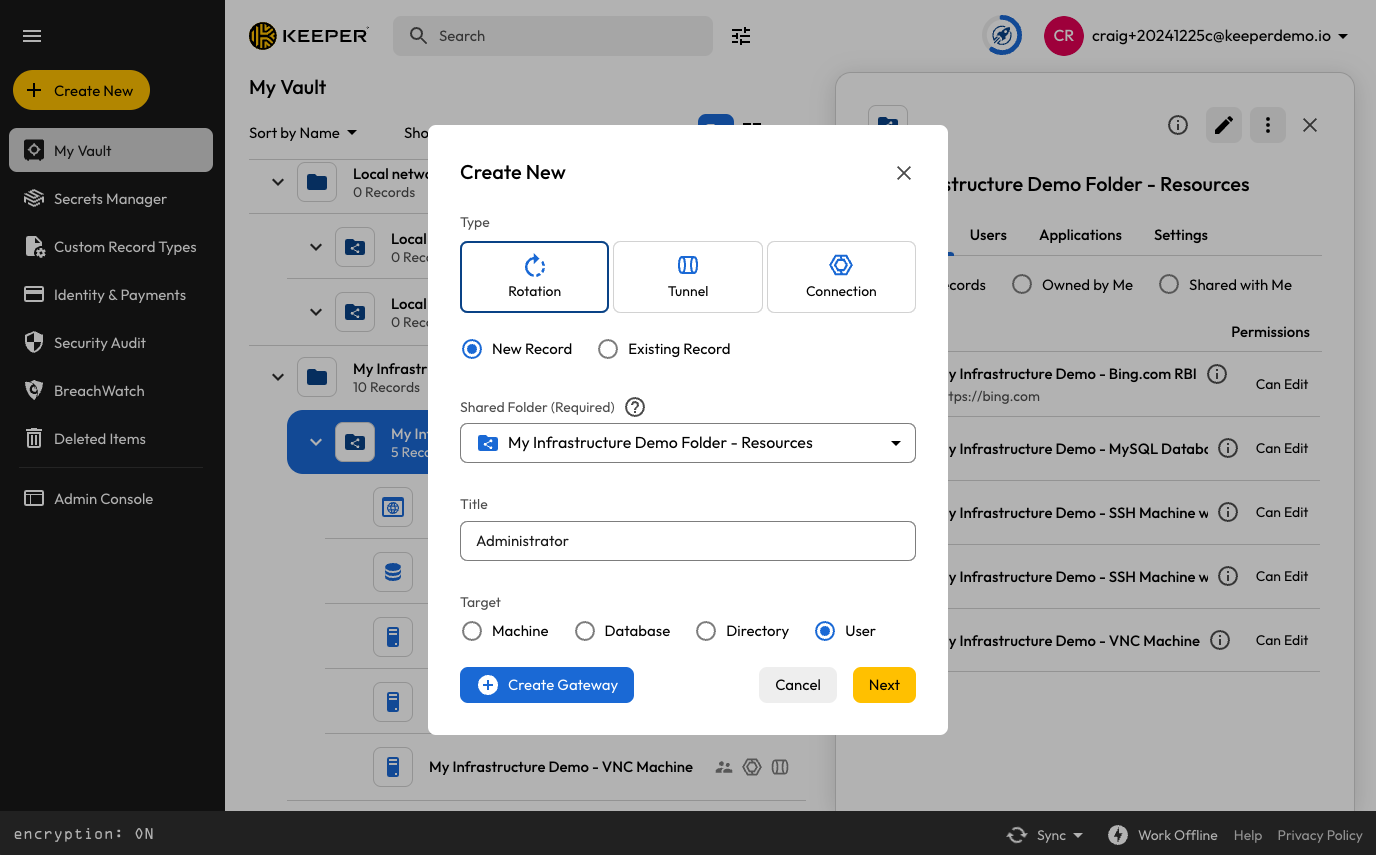Expand the Sort by Name dropdown
The height and width of the screenshot is (855, 1376).
coord(303,133)
